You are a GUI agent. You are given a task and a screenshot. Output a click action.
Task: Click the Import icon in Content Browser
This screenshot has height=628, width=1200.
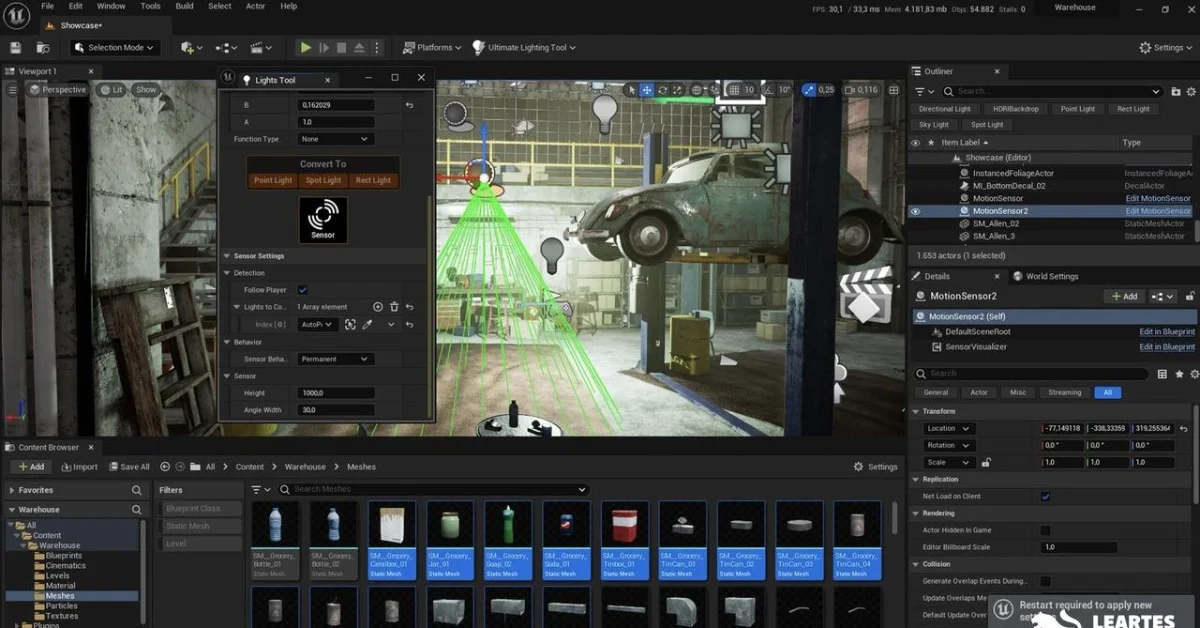[66, 466]
